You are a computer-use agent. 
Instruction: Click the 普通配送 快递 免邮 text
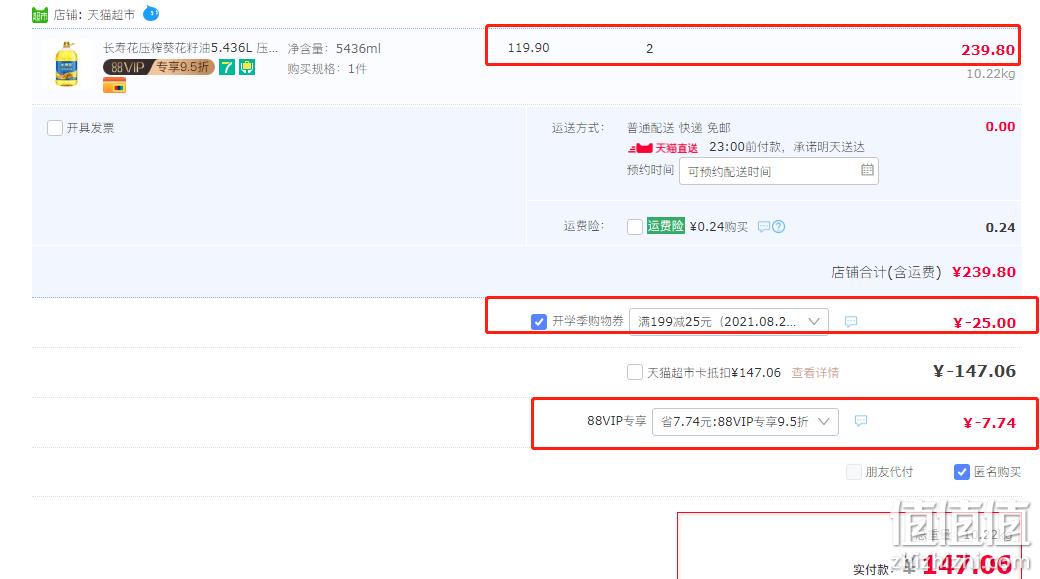679,127
